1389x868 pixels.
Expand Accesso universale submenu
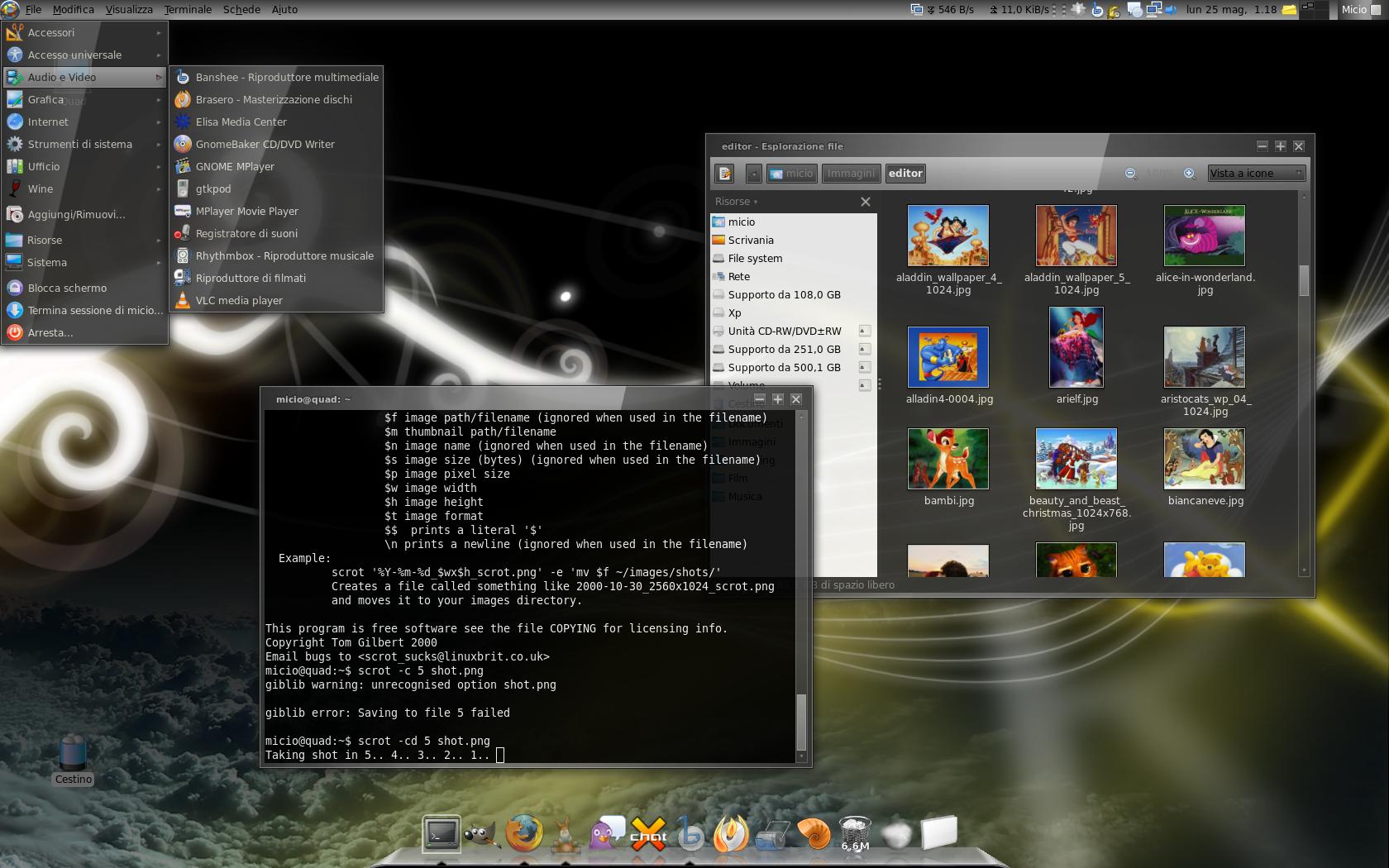(84, 55)
